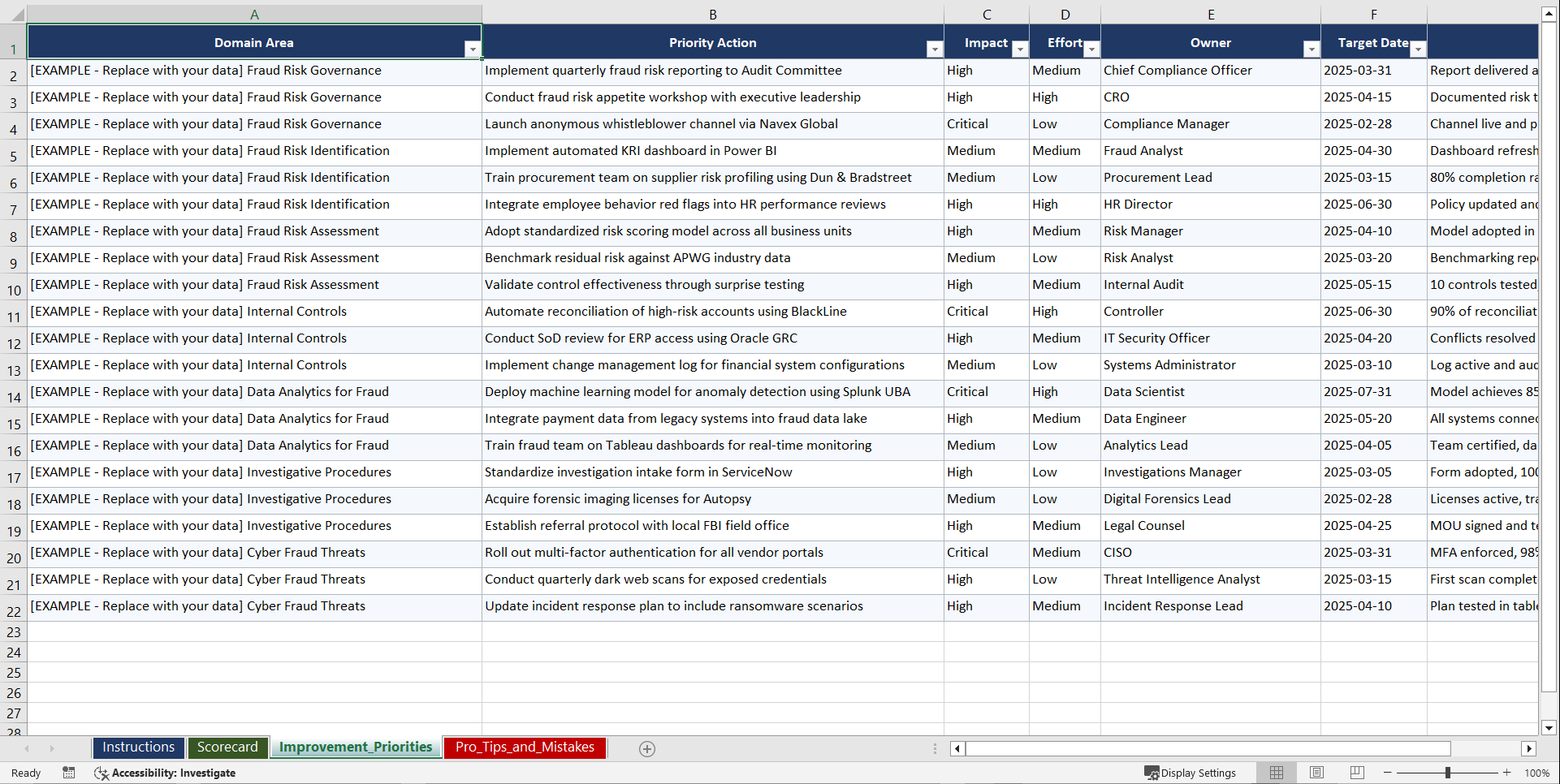Switch to the Scorecard tab
This screenshot has height=784, width=1560.
[228, 747]
